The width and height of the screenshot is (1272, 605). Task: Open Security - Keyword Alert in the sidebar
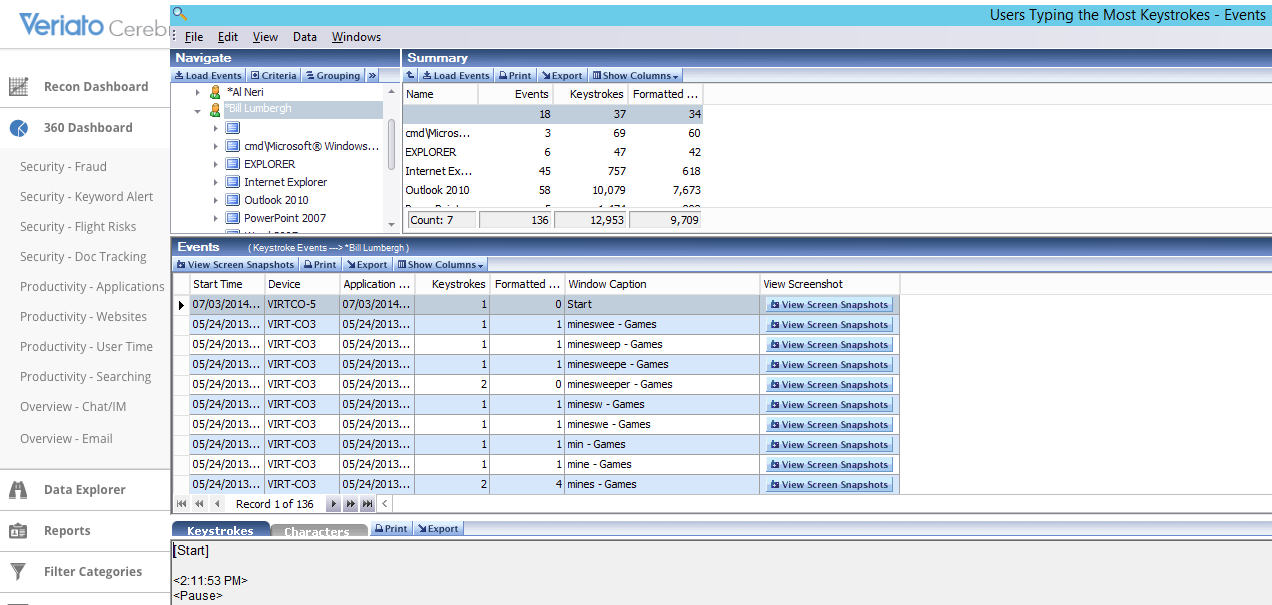coord(87,197)
